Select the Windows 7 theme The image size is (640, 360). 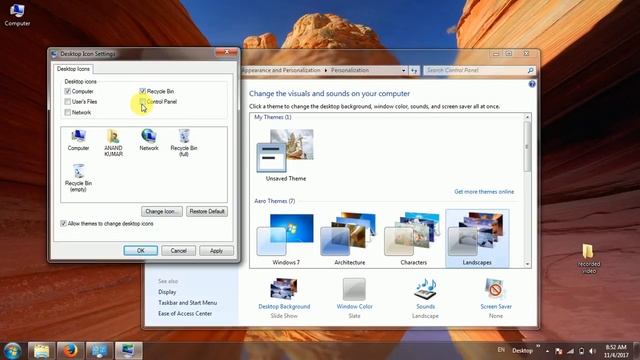tap(286, 239)
